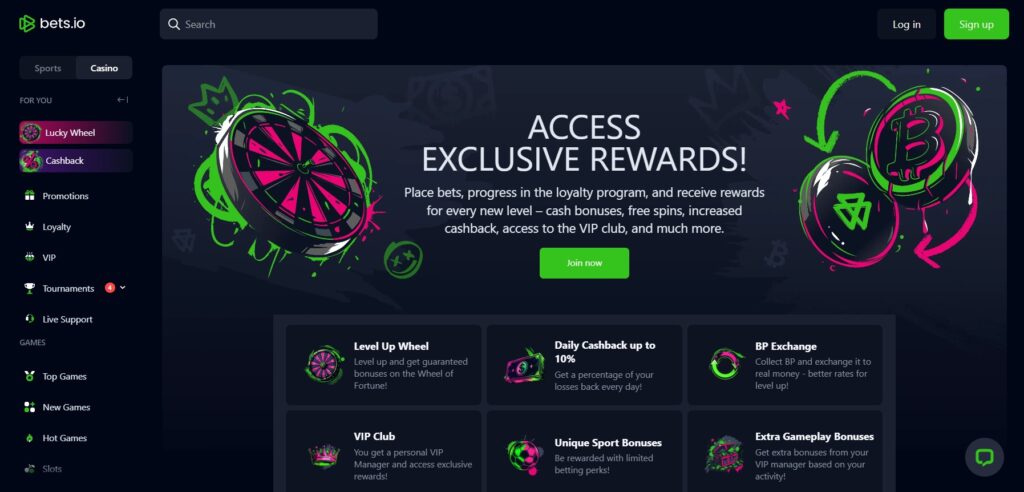Switch to the Casino tab
The image size is (1024, 492).
[104, 68]
